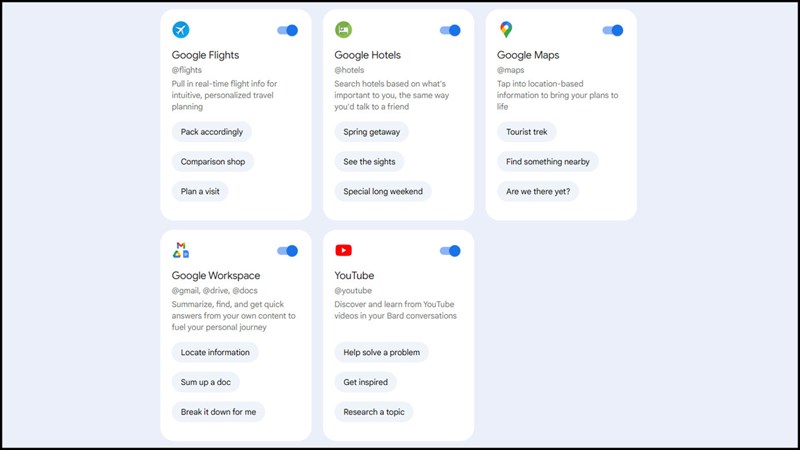Click the @flights handle text
The height and width of the screenshot is (450, 800).
click(x=187, y=70)
